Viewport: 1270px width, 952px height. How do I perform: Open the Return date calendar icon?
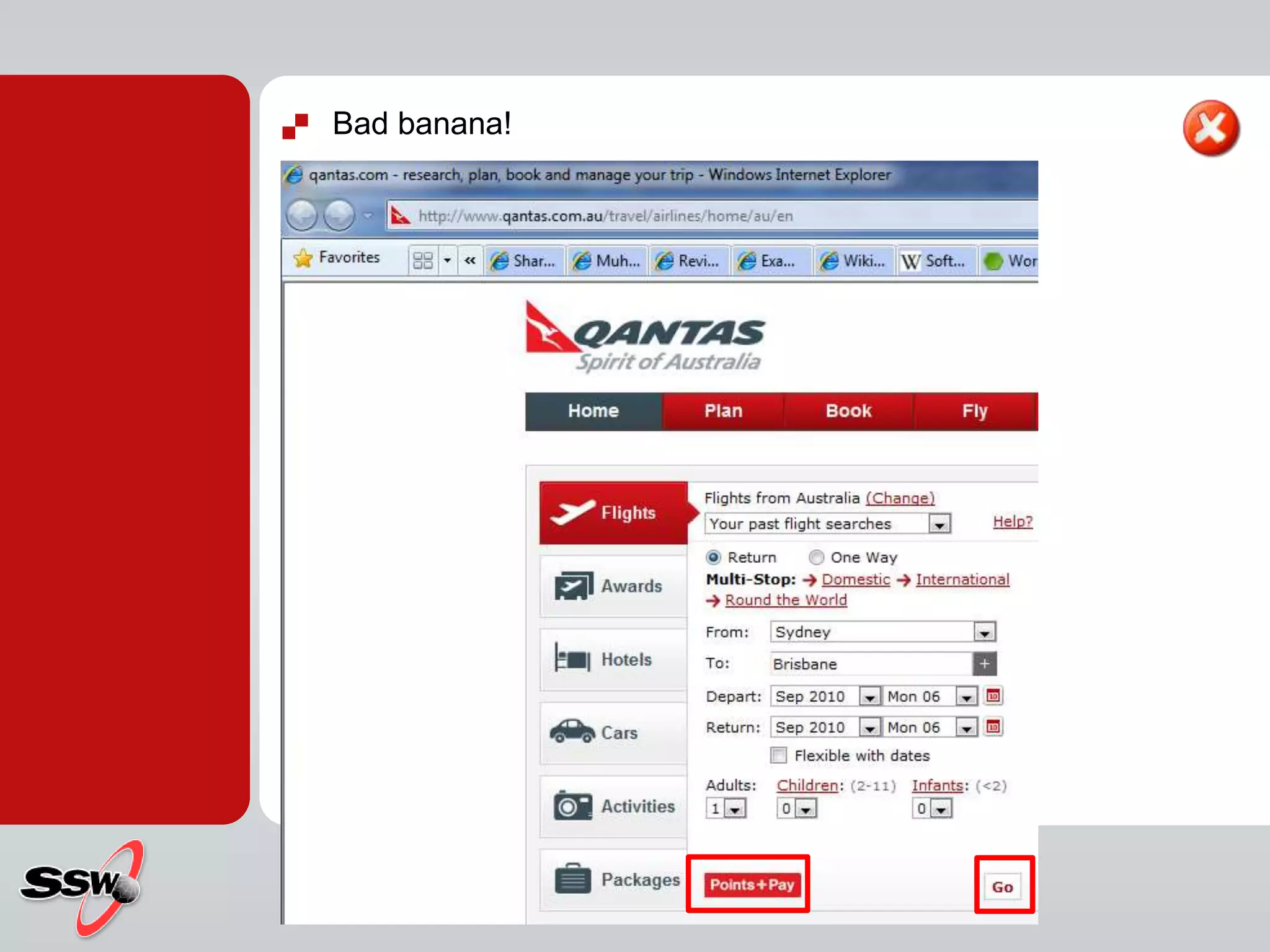[x=993, y=726]
